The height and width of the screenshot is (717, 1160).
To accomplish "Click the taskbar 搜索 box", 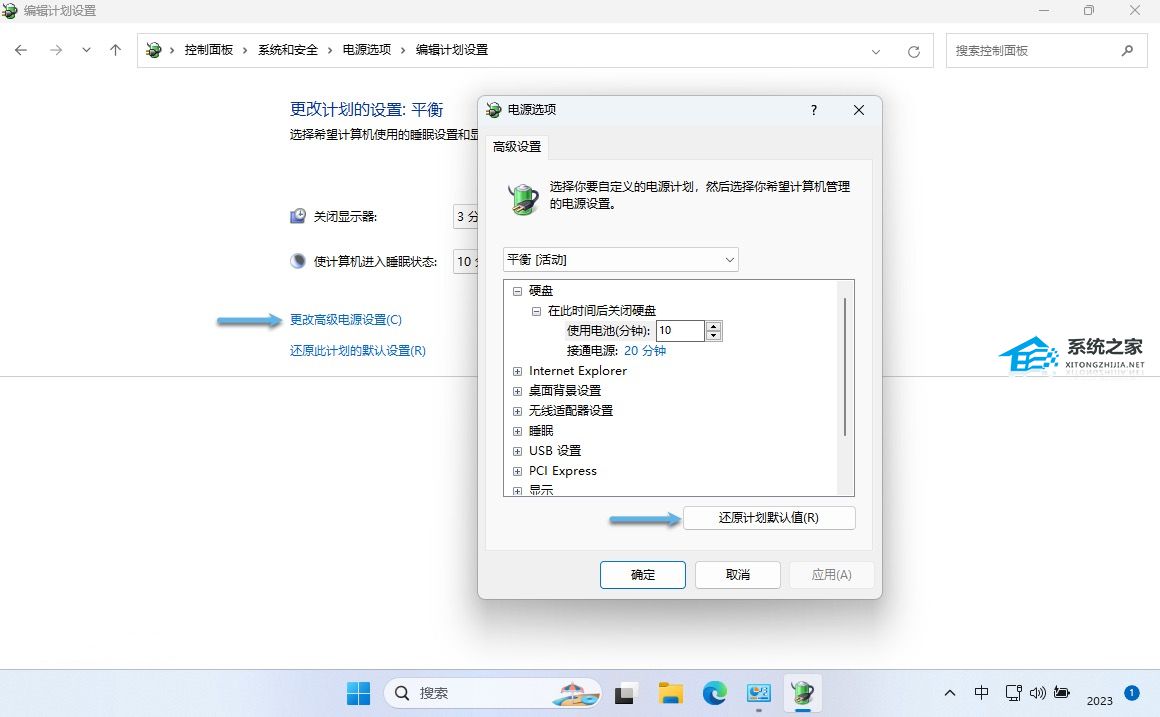I will pos(493,693).
